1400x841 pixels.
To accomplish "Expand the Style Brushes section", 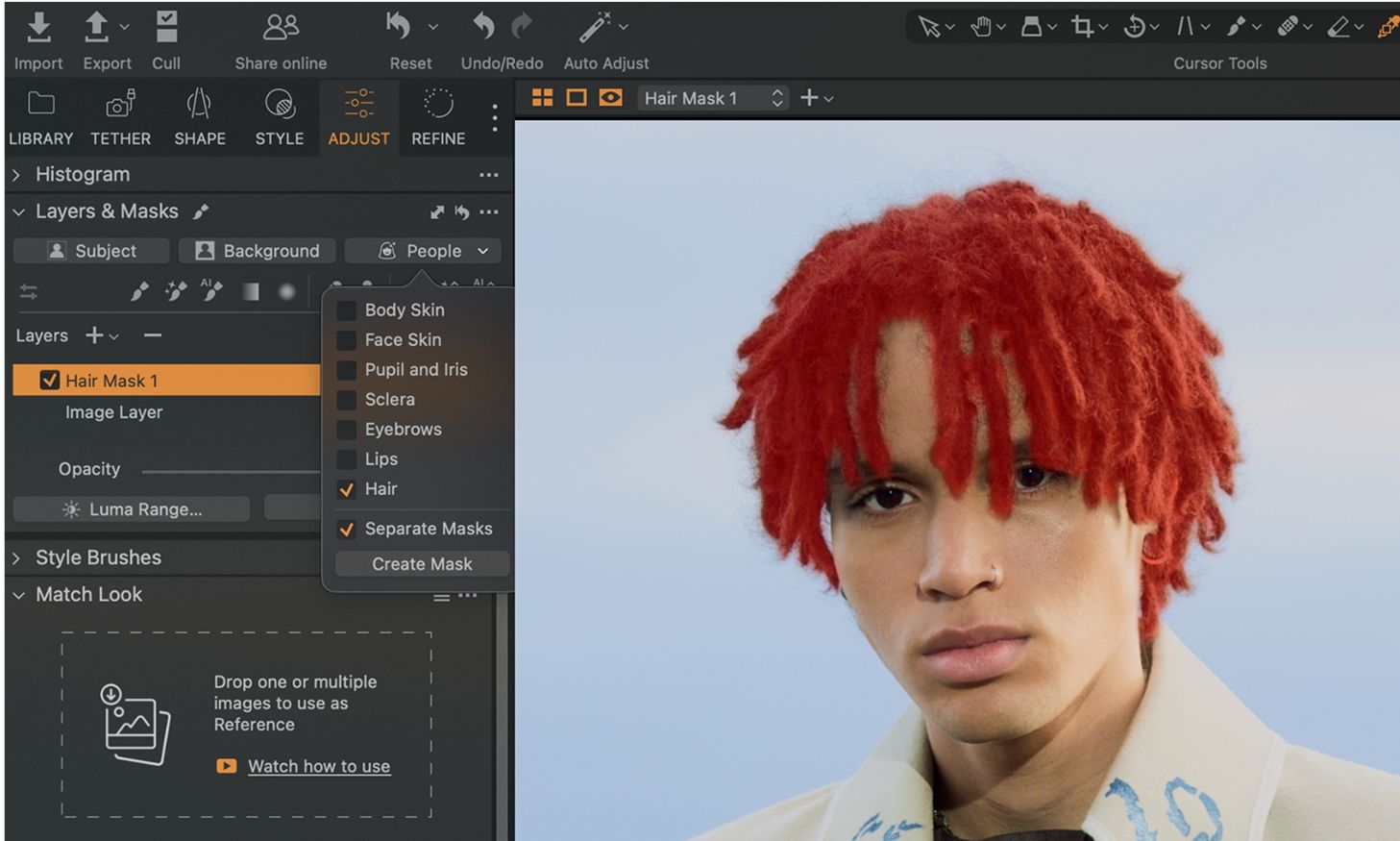I will point(16,557).
